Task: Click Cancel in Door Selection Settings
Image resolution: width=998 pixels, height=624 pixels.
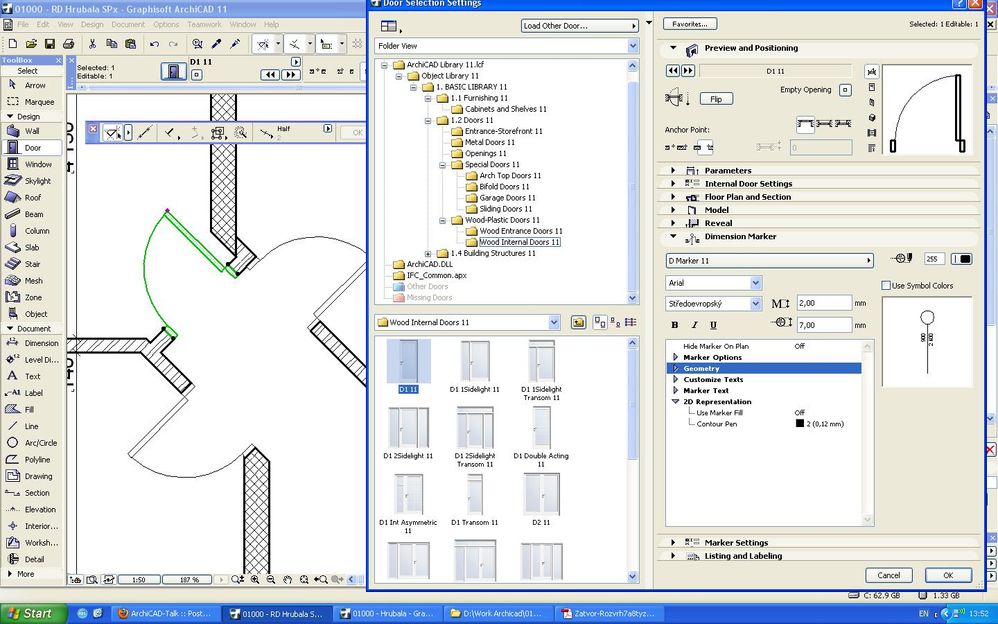Action: (x=889, y=575)
